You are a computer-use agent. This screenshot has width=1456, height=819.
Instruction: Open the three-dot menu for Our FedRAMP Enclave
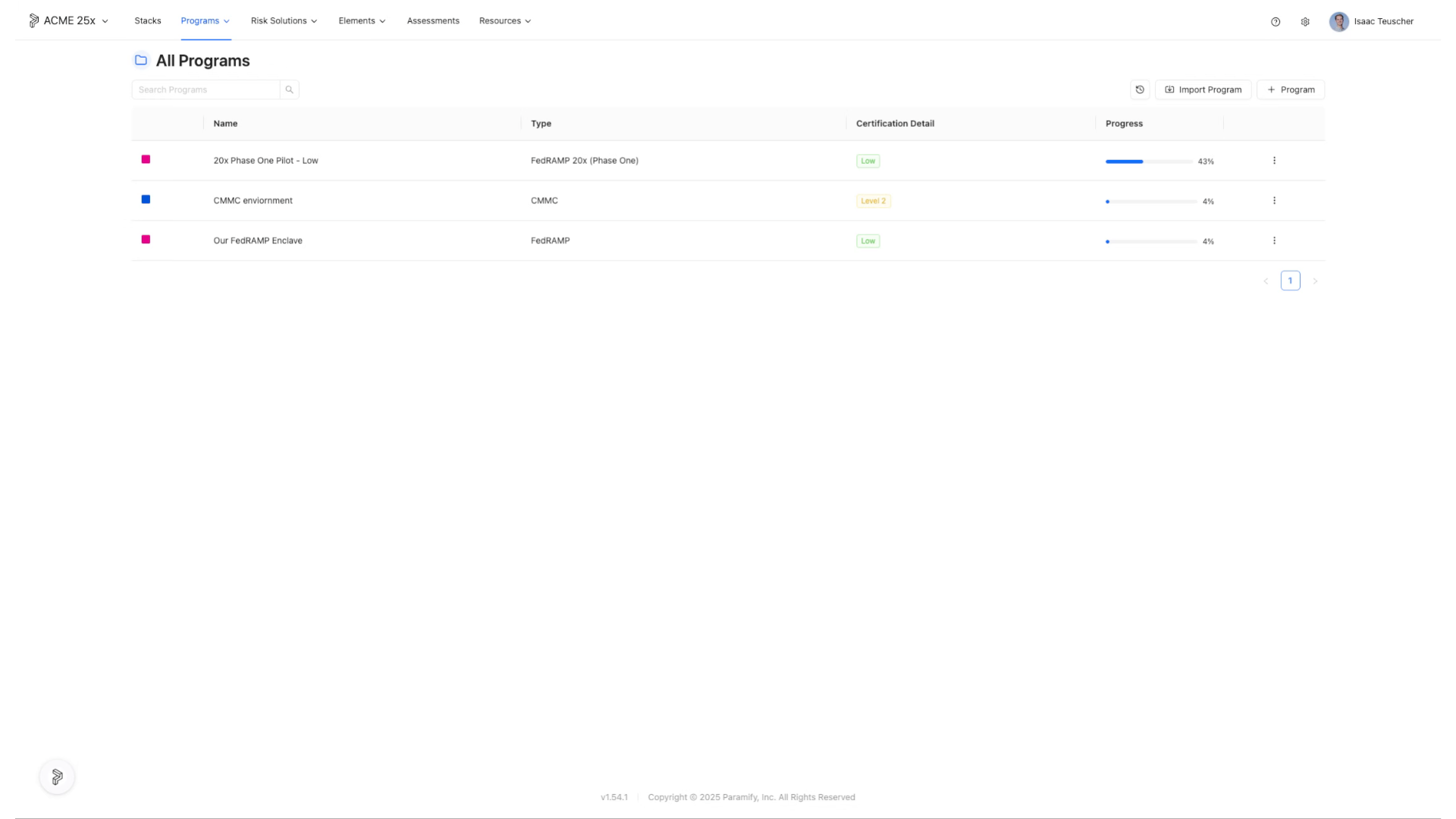1274,241
